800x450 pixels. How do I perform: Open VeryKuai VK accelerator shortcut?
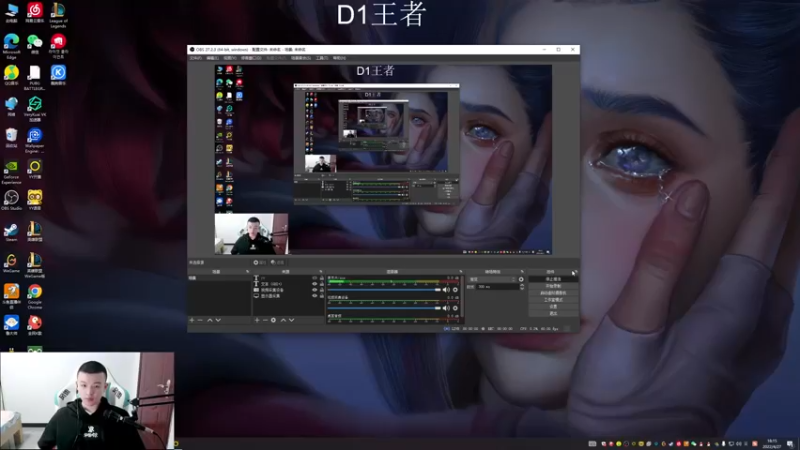[35, 109]
